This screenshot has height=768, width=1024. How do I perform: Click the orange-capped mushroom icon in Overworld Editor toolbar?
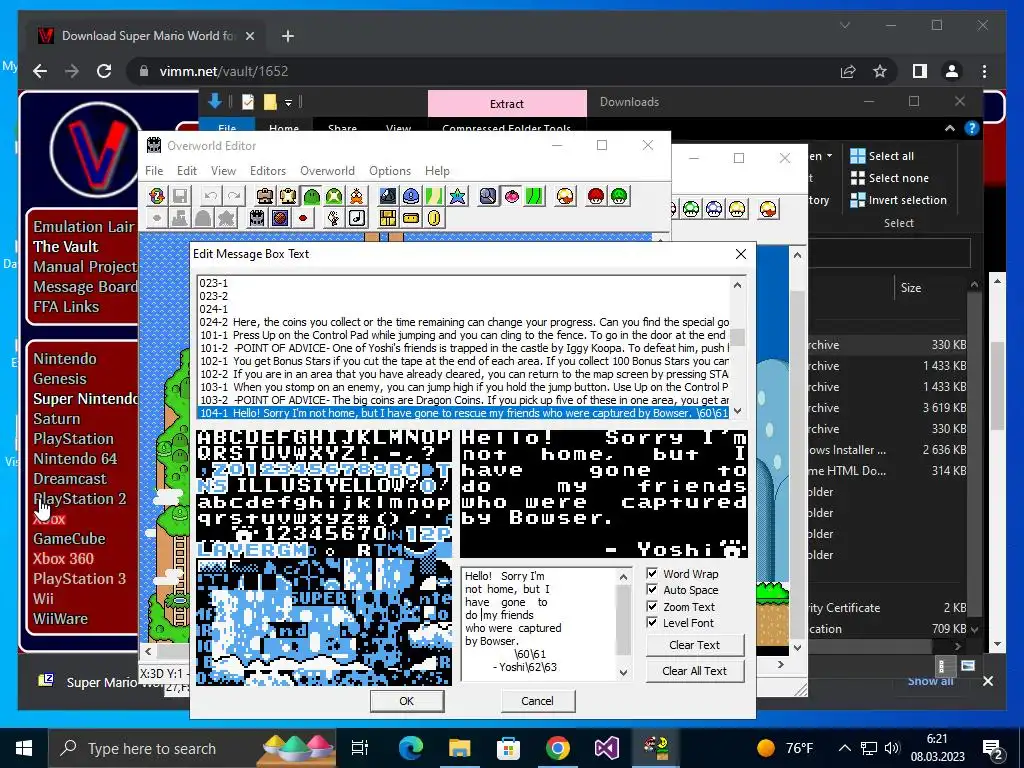(x=565, y=196)
